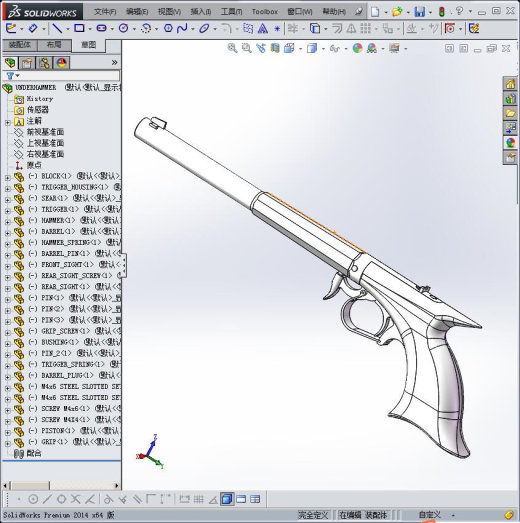Open the 编辑(E) menu

tap(137, 12)
